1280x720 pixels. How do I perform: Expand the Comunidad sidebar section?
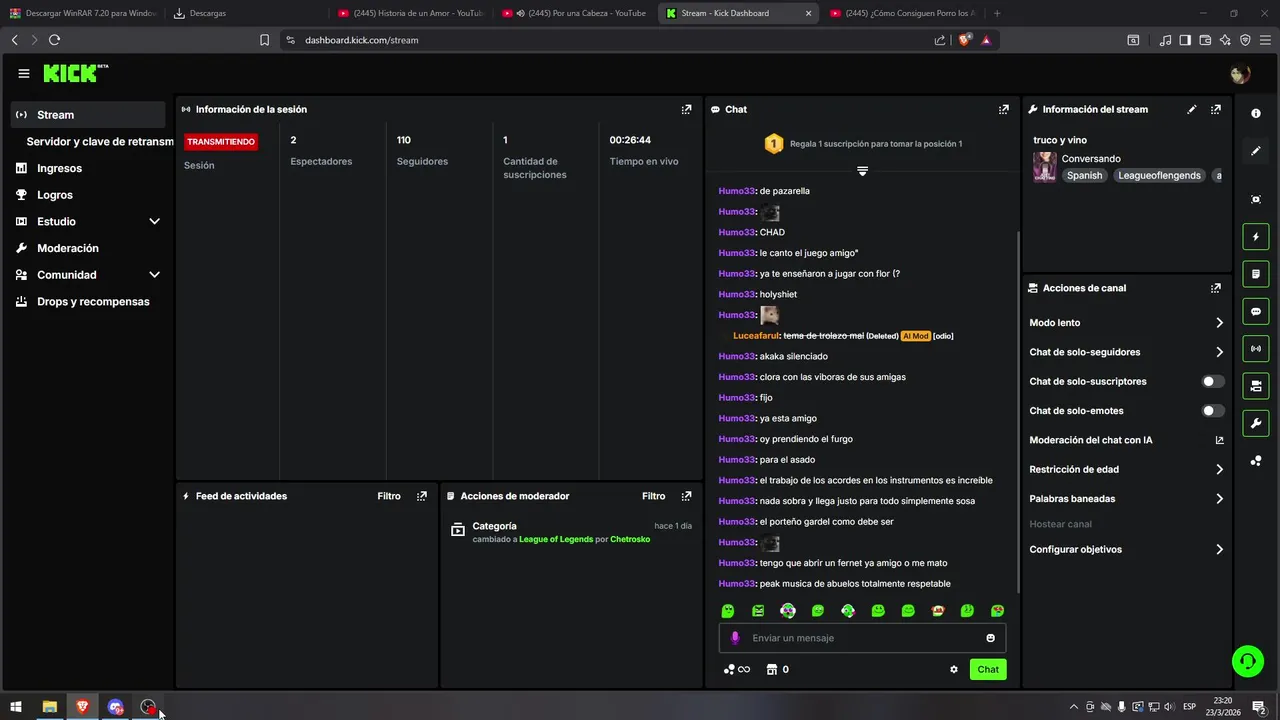click(154, 275)
